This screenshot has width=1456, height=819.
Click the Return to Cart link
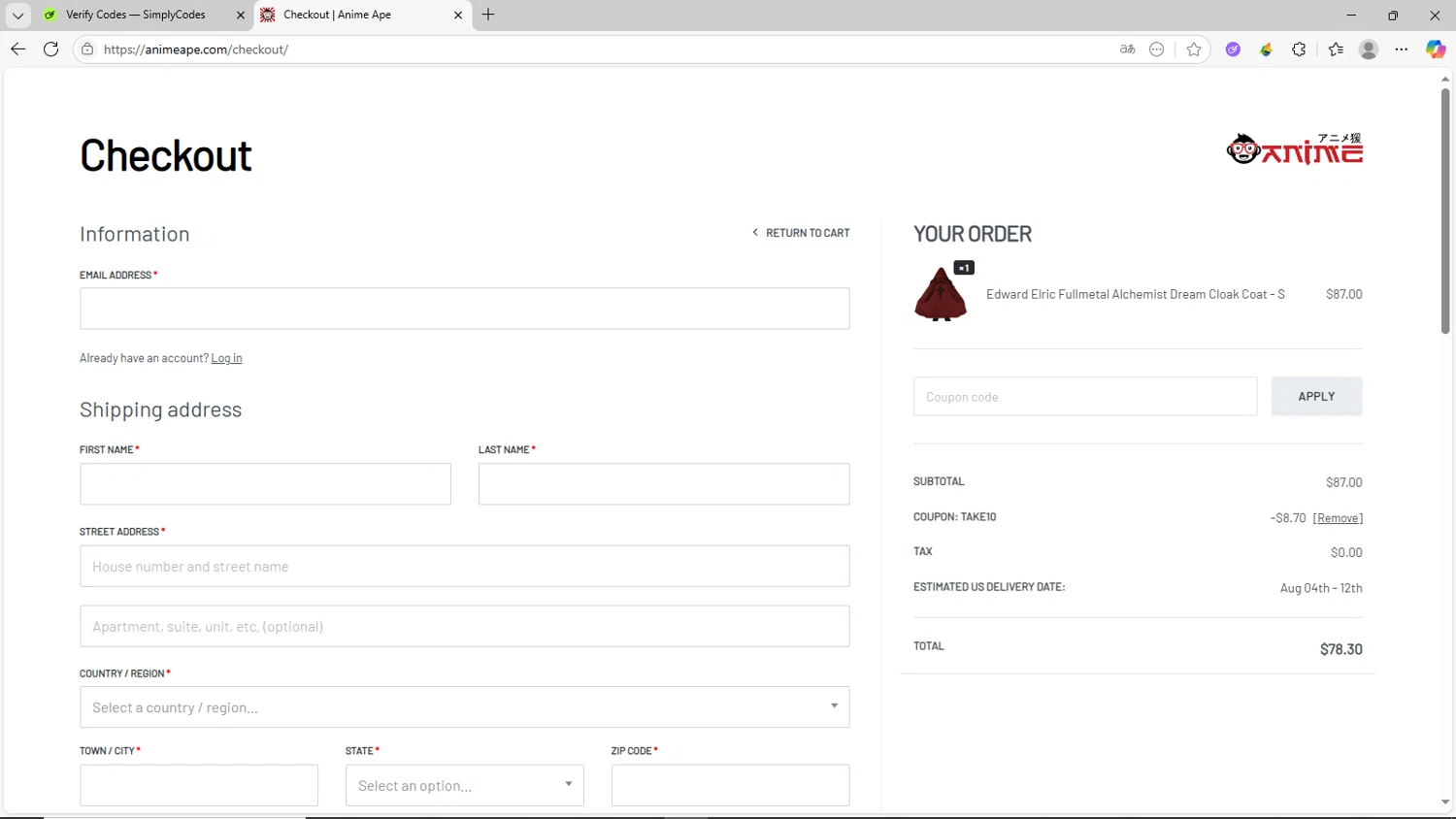801,233
